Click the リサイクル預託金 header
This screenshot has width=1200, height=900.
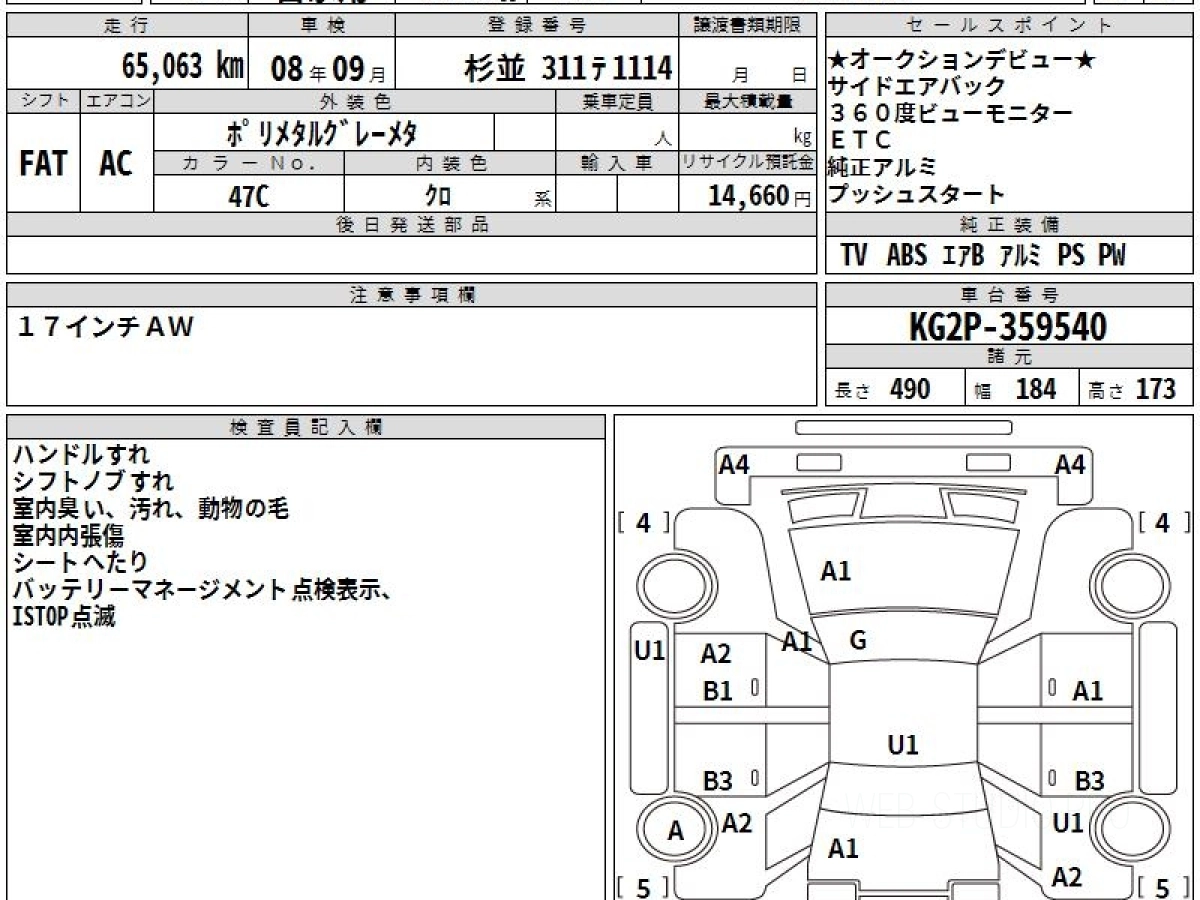click(748, 163)
